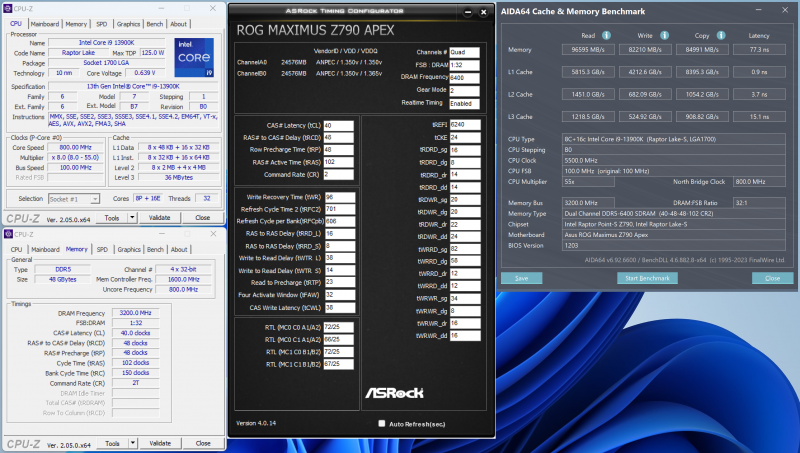Select the tREFI value field
Viewport: 800px width, 453px height.
[468, 125]
